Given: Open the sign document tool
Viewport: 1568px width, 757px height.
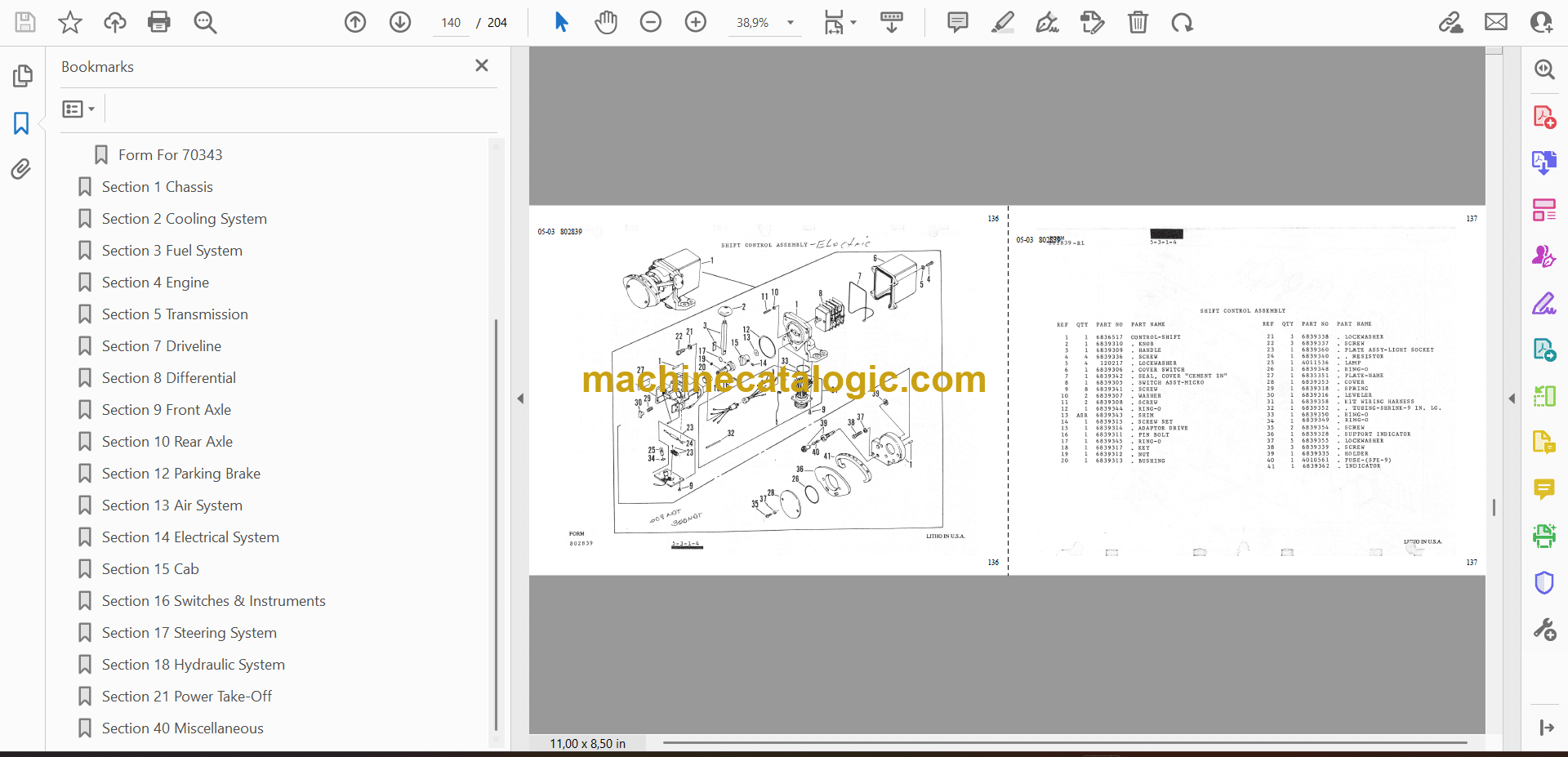Looking at the screenshot, I should pos(1048,22).
